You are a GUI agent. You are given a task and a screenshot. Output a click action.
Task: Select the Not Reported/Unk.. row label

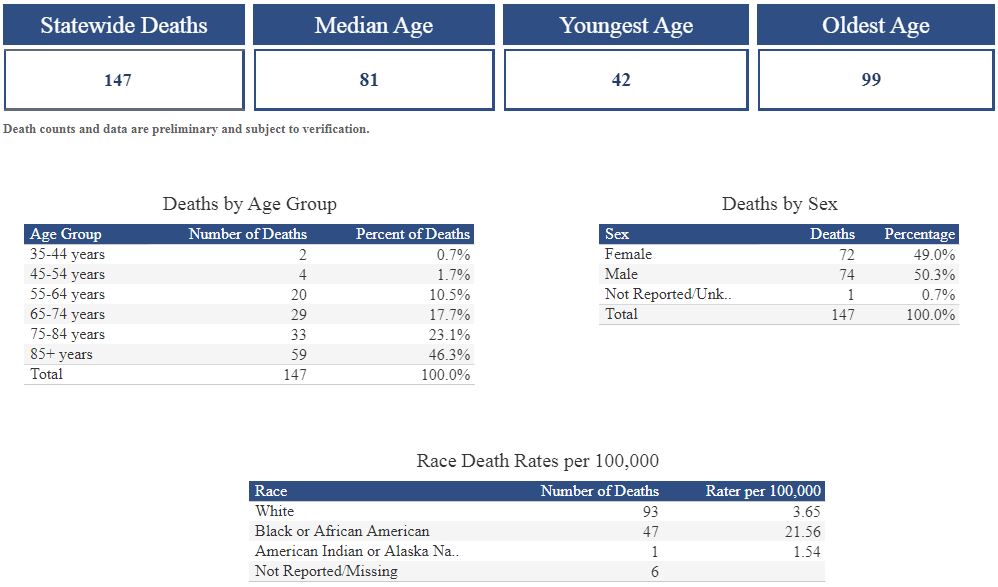[x=668, y=294]
